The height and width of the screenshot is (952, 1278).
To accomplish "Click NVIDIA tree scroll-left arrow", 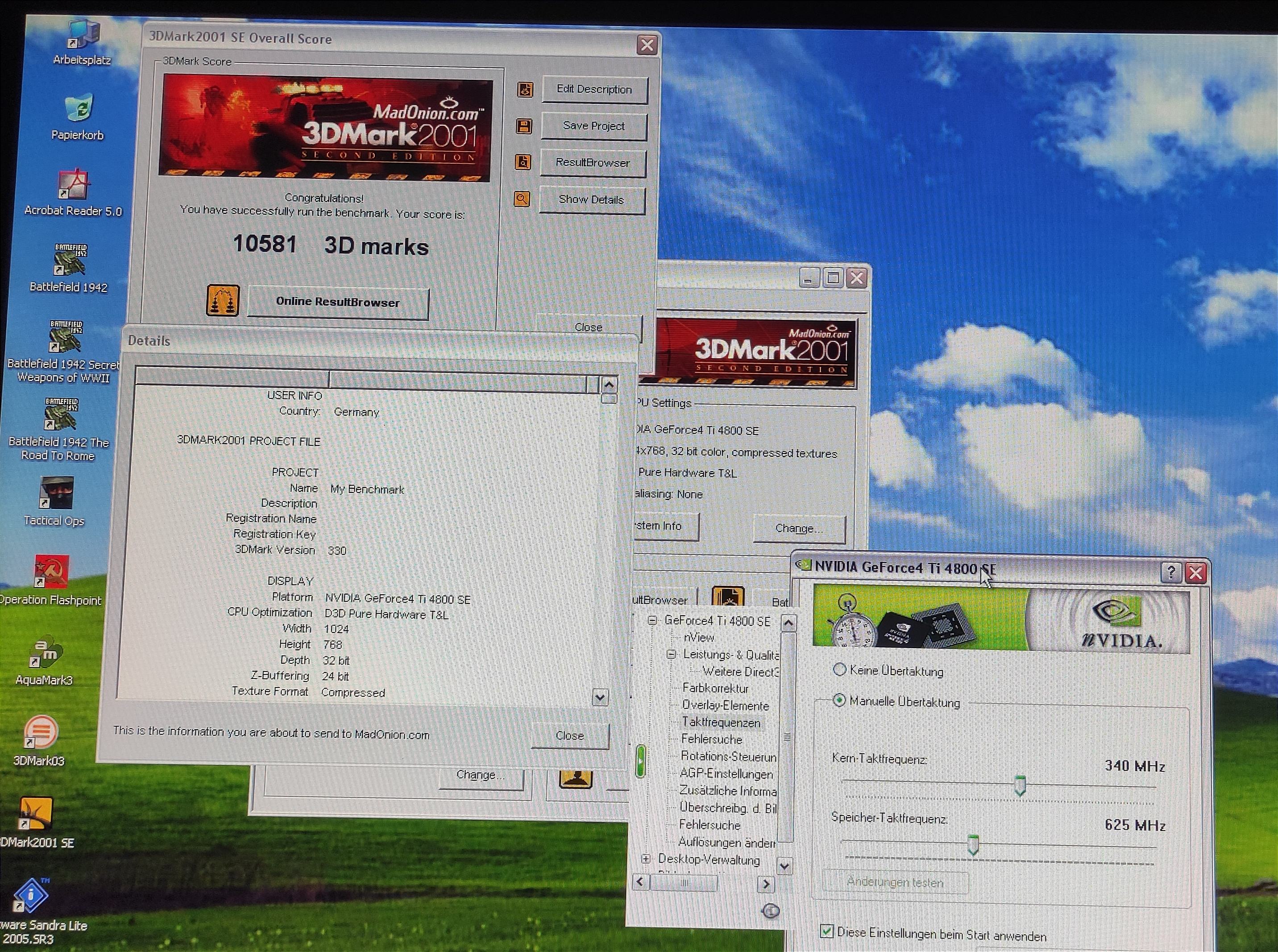I will click(x=640, y=882).
